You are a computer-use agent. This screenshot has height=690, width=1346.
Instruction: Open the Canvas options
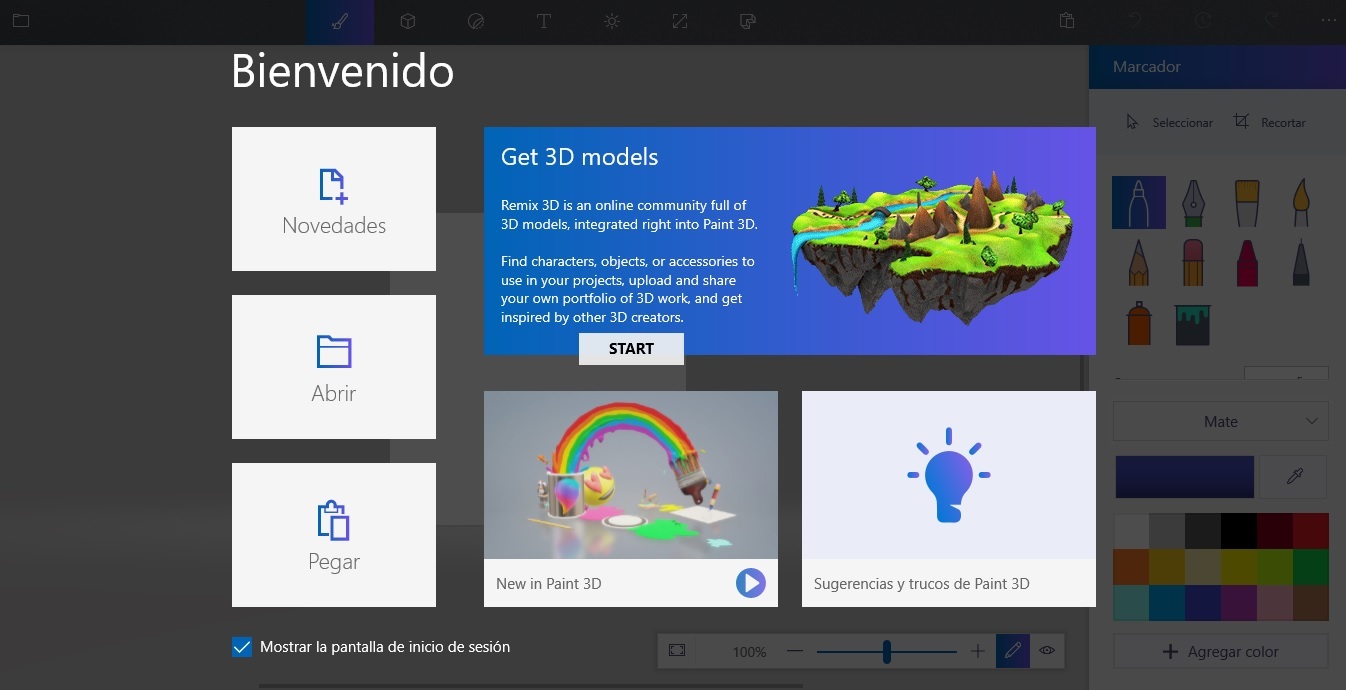tap(680, 21)
